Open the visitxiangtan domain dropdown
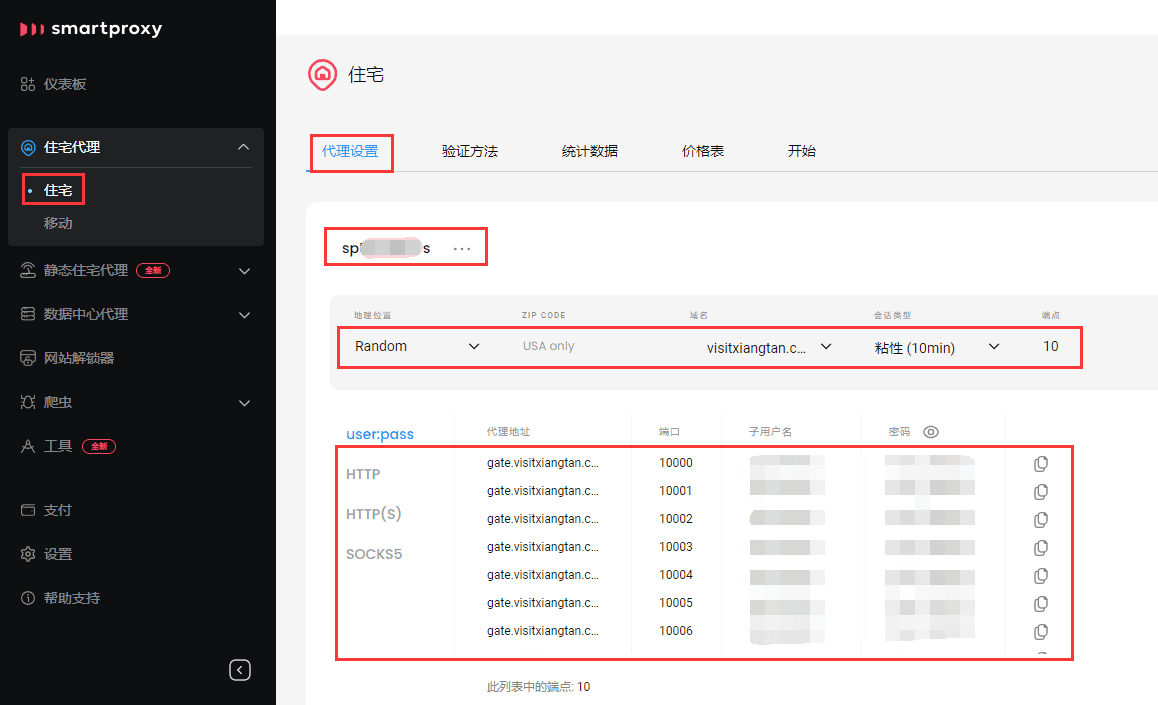The width and height of the screenshot is (1158, 705). [768, 348]
